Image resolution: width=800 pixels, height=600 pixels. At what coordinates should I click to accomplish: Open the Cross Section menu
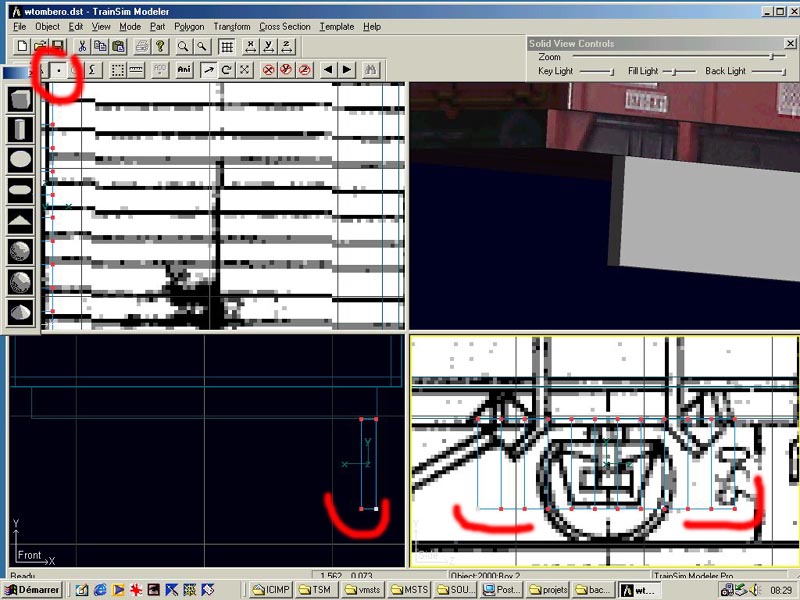coord(285,27)
